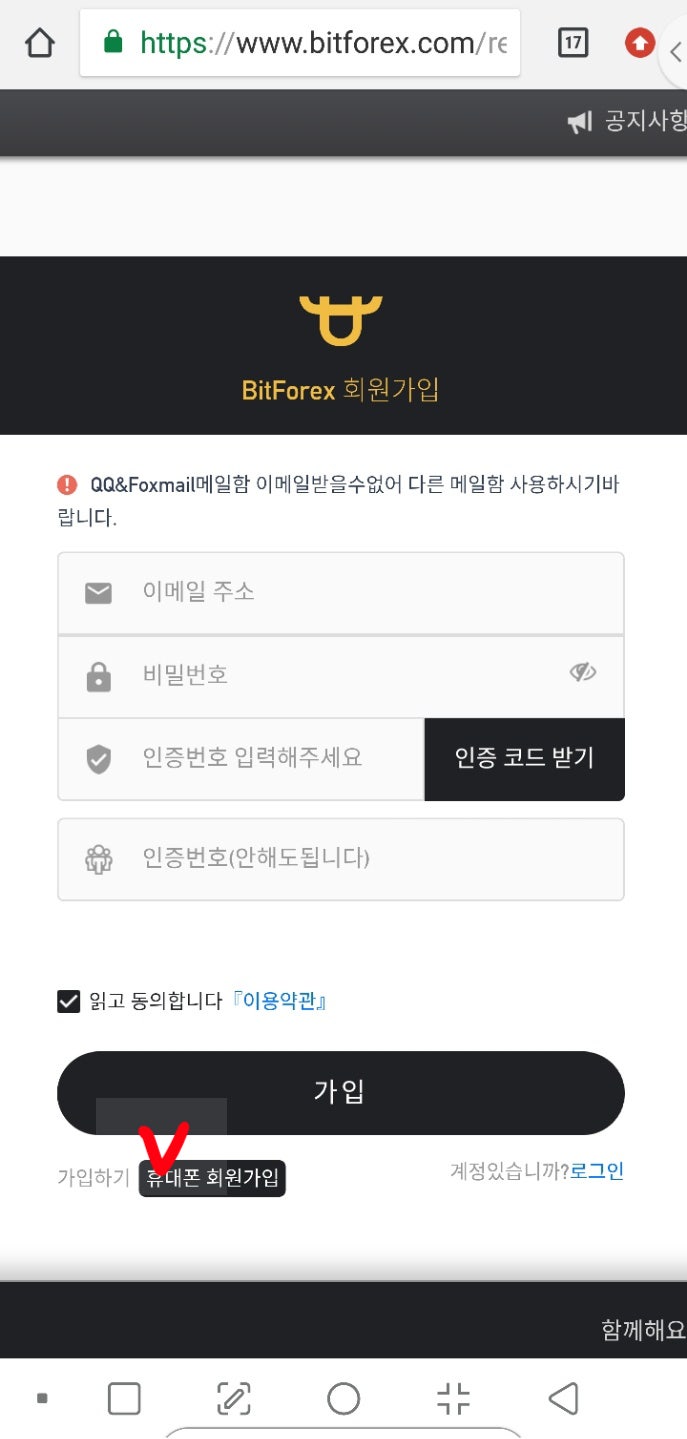Toggle password visibility with the eye icon
Image resolution: width=687 pixels, height=1439 pixels.
(x=583, y=673)
